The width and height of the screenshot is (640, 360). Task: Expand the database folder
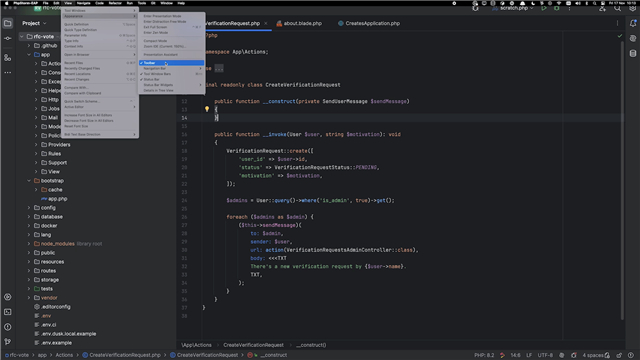pos(29,216)
